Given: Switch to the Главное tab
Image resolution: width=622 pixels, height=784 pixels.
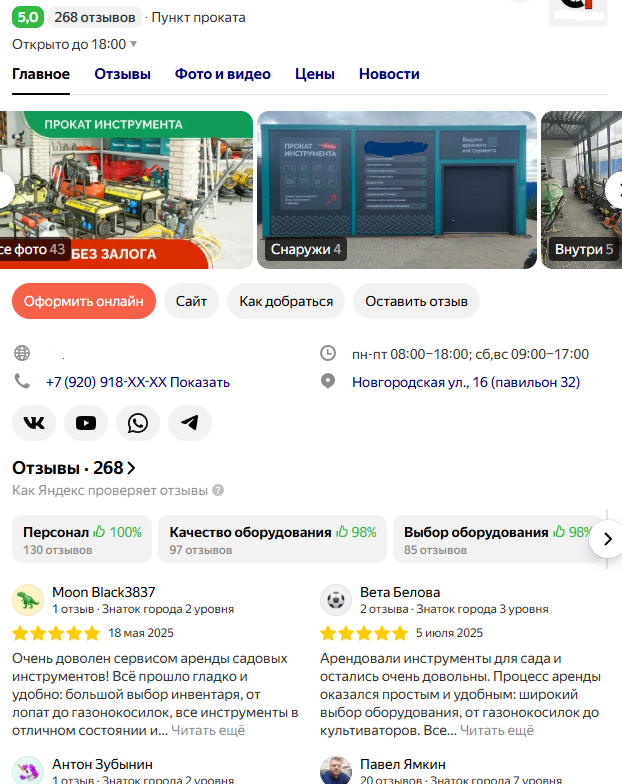Looking at the screenshot, I should tap(41, 74).
